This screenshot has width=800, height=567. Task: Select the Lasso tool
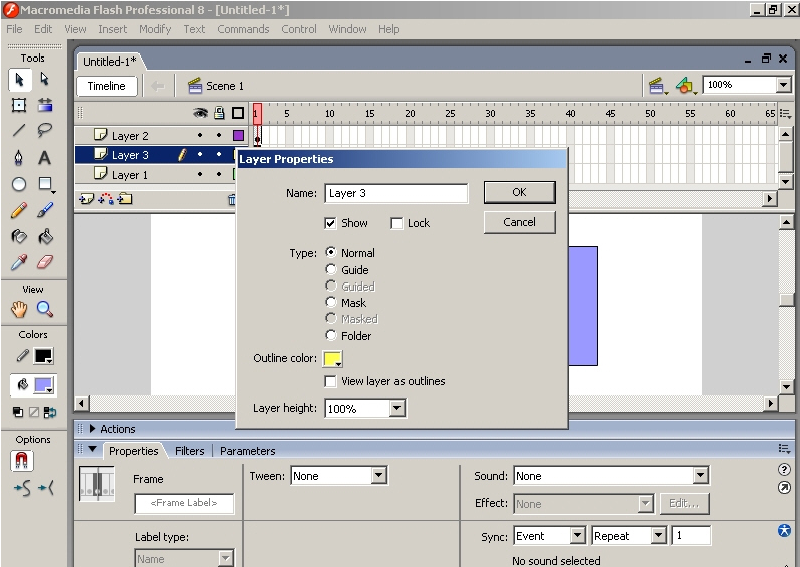pos(45,131)
